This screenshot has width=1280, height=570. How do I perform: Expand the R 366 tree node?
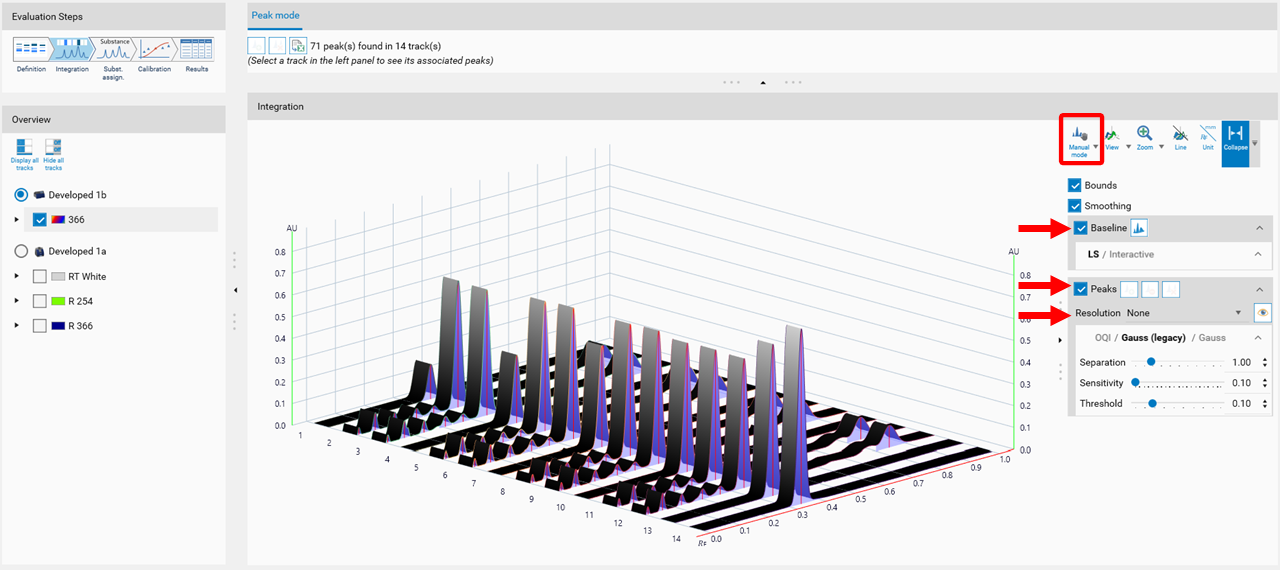[16, 326]
